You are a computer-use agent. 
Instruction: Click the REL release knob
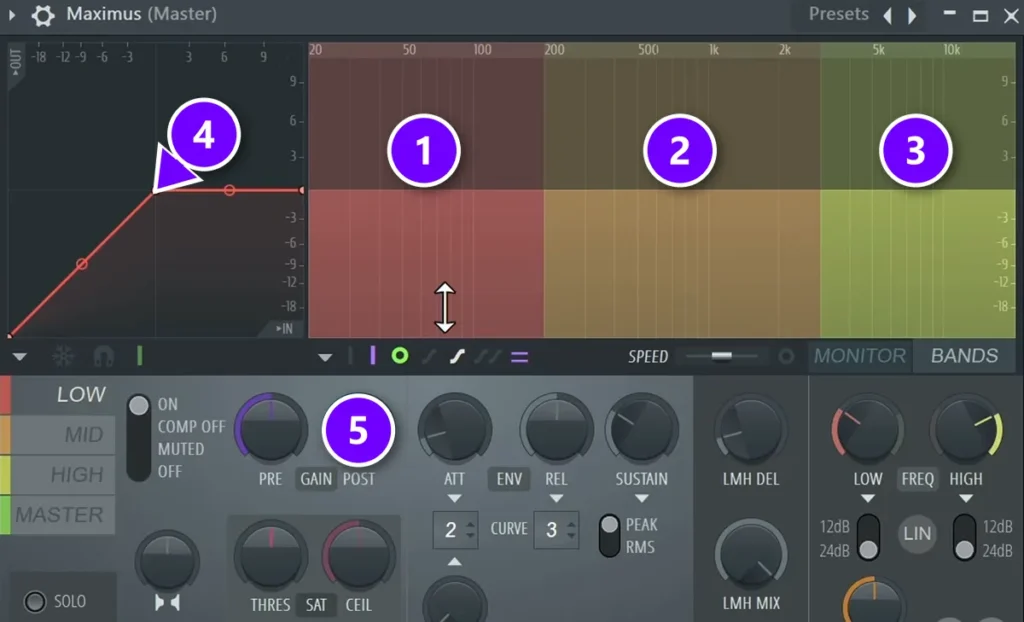point(556,430)
